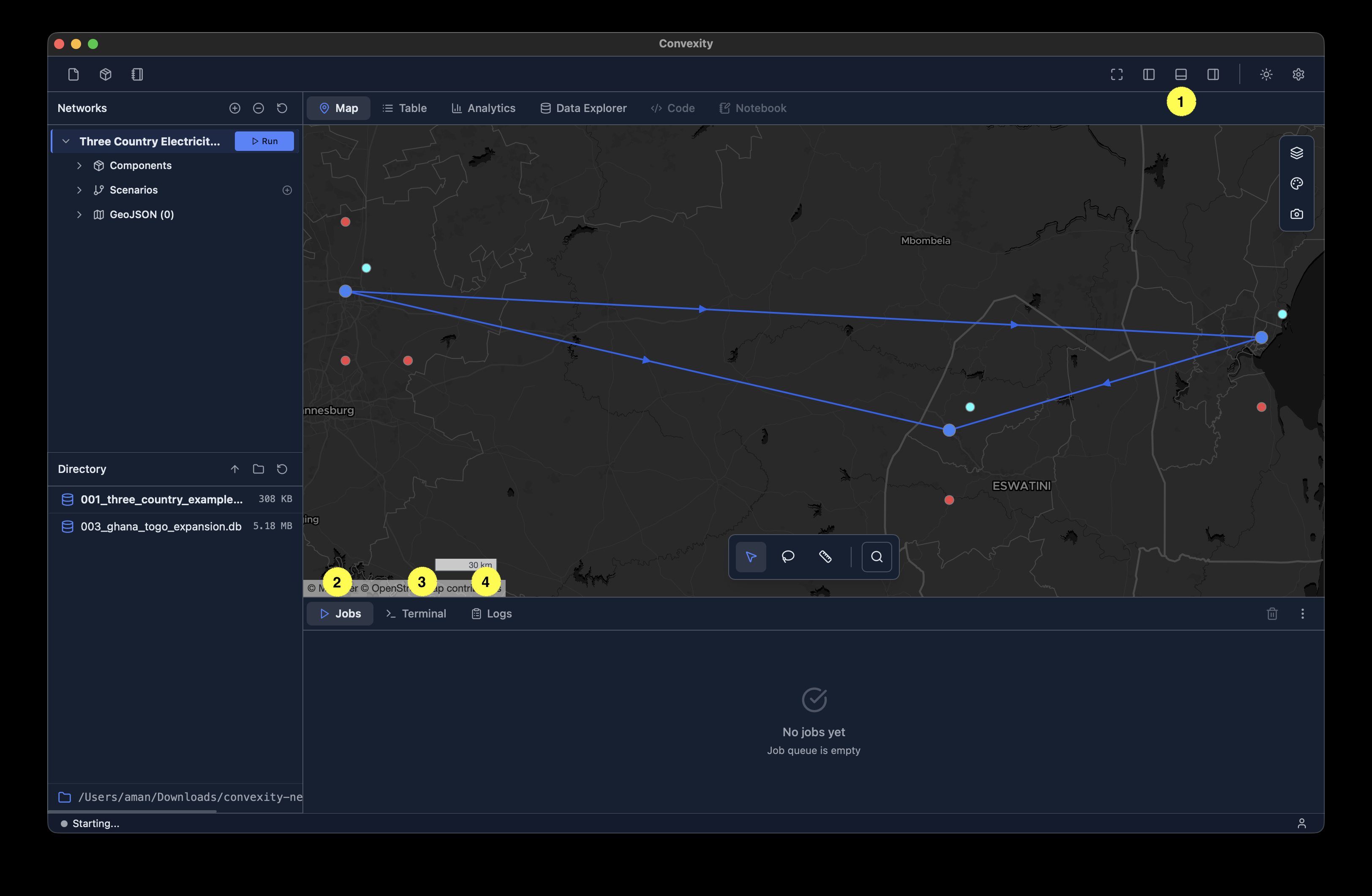The height and width of the screenshot is (896, 1372).
Task: Activate the ruler measure tool
Action: (825, 556)
